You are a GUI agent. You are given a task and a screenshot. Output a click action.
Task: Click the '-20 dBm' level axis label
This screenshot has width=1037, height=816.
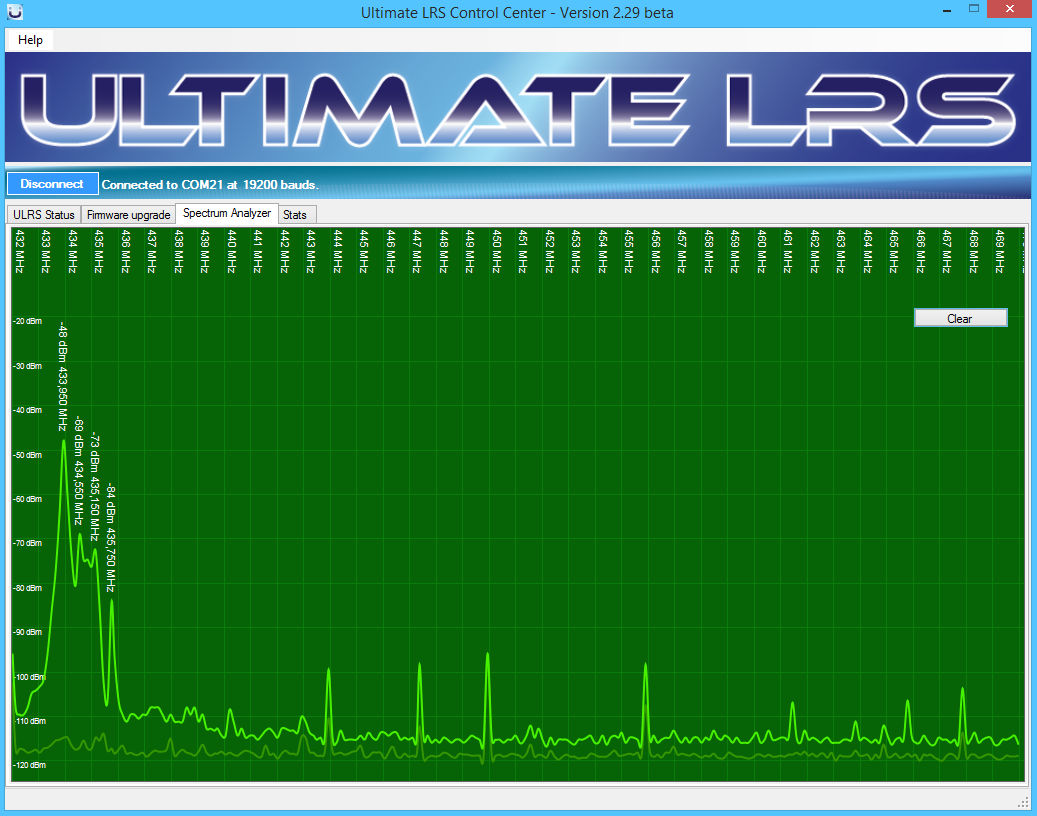[x=28, y=321]
